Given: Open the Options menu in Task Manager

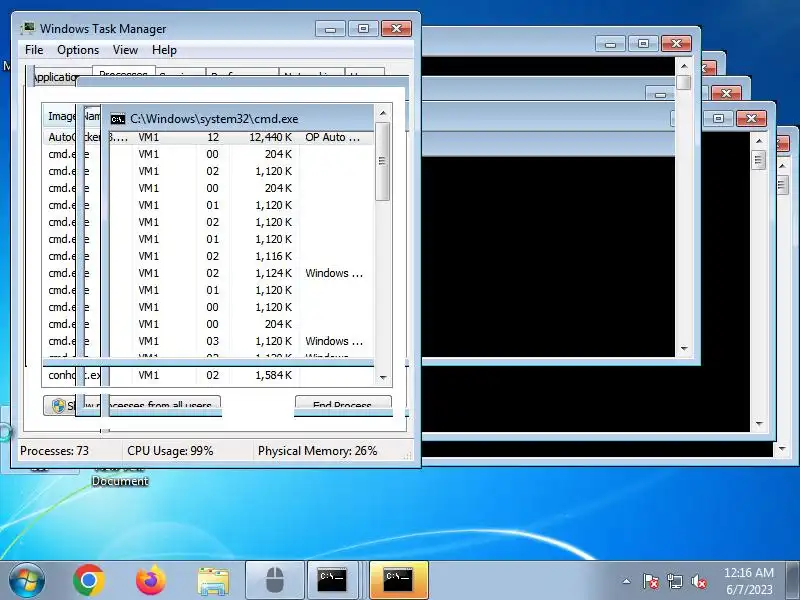Looking at the screenshot, I should 78,50.
